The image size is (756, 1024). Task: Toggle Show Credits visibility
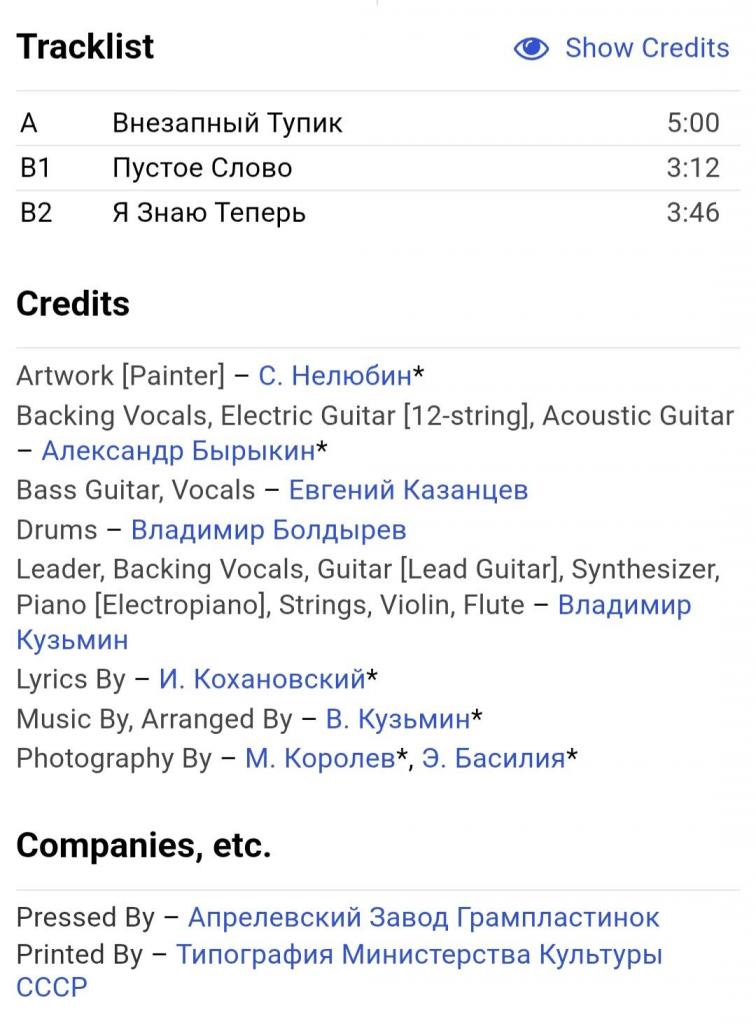click(621, 48)
